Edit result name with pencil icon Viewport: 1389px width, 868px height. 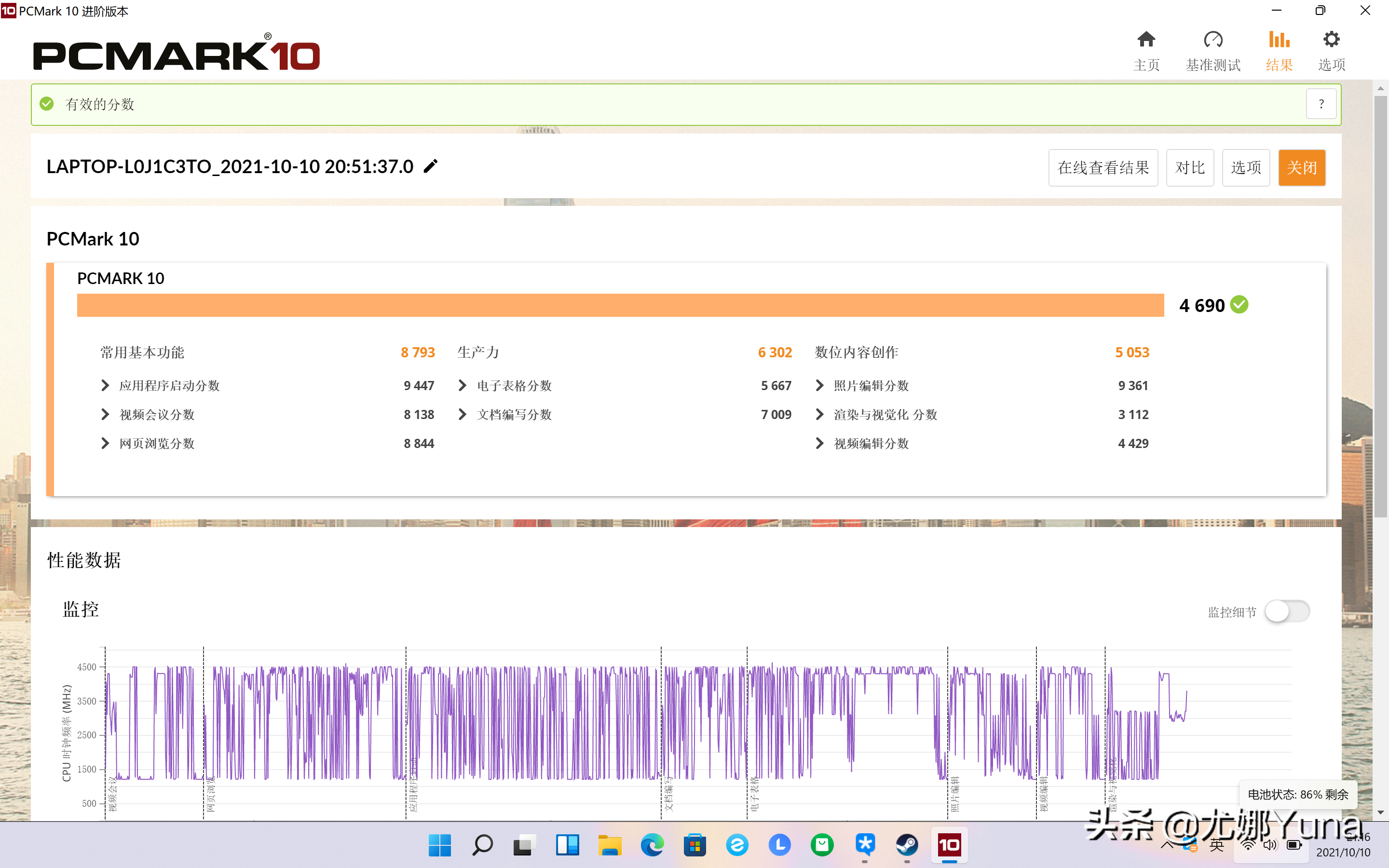431,166
